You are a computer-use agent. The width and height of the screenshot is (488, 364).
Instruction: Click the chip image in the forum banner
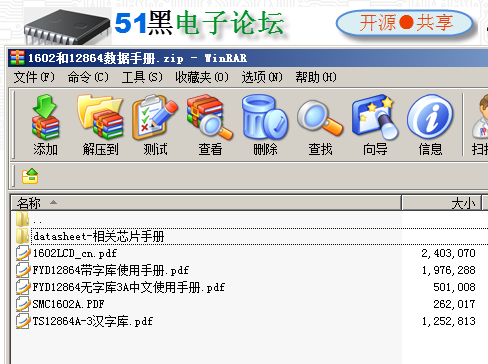67,27
